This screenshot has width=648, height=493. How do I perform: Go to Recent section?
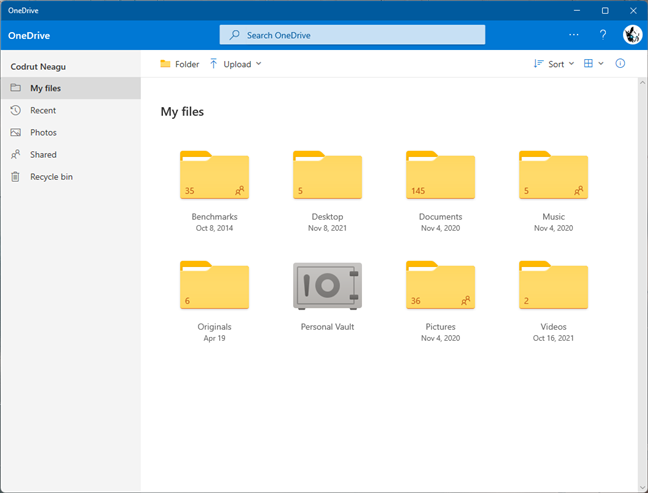71,110
